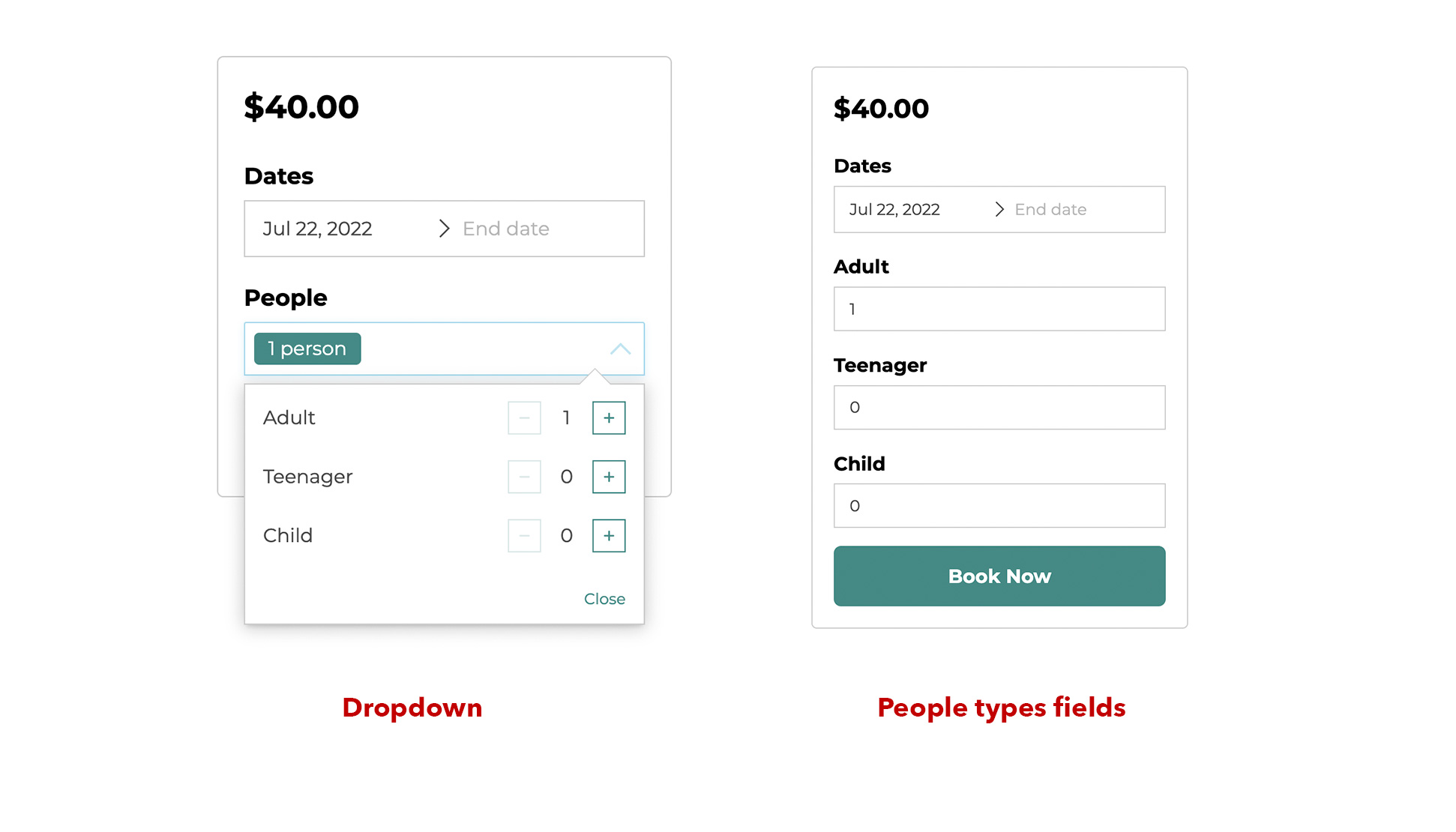This screenshot has height=832, width=1456.
Task: Click the '1 person' tag
Action: click(x=307, y=349)
